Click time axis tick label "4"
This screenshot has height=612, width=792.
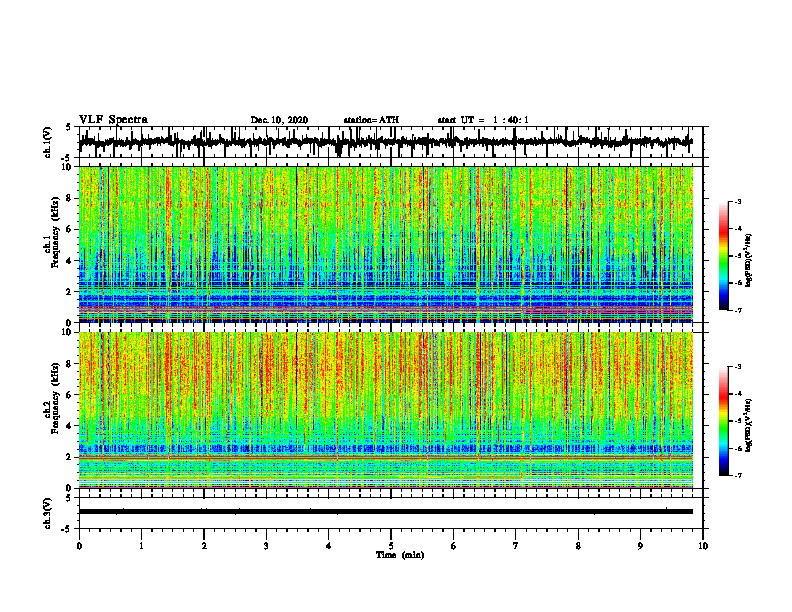coord(329,546)
